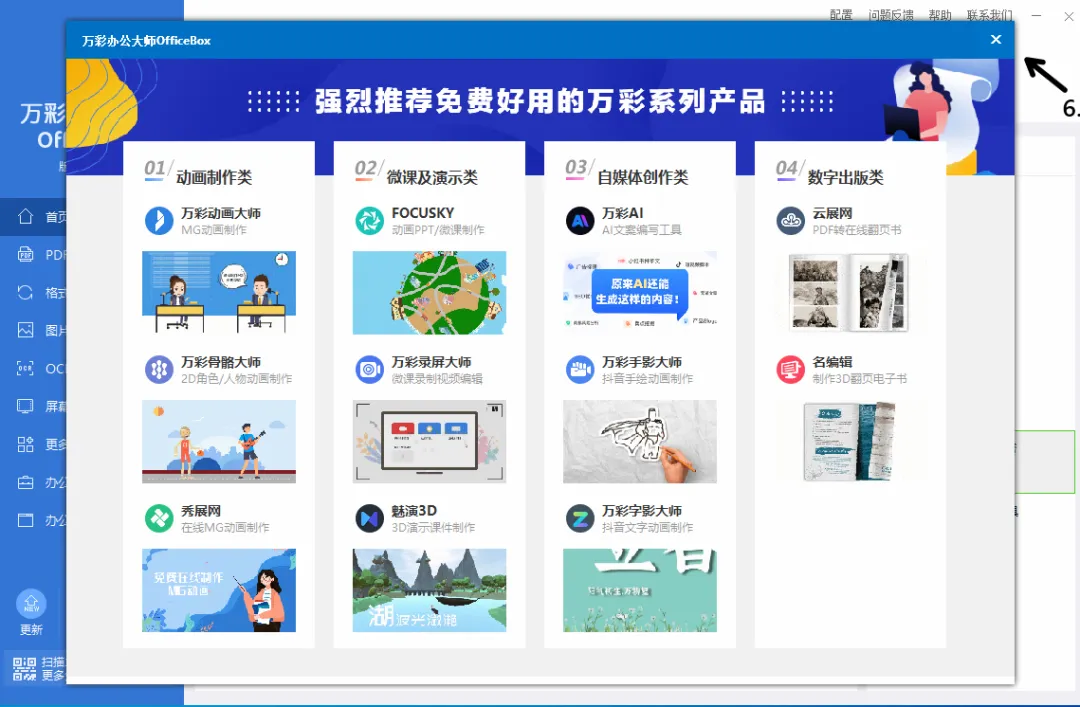Click the screen tools sidebar icon
The width and height of the screenshot is (1080, 707).
coord(25,406)
